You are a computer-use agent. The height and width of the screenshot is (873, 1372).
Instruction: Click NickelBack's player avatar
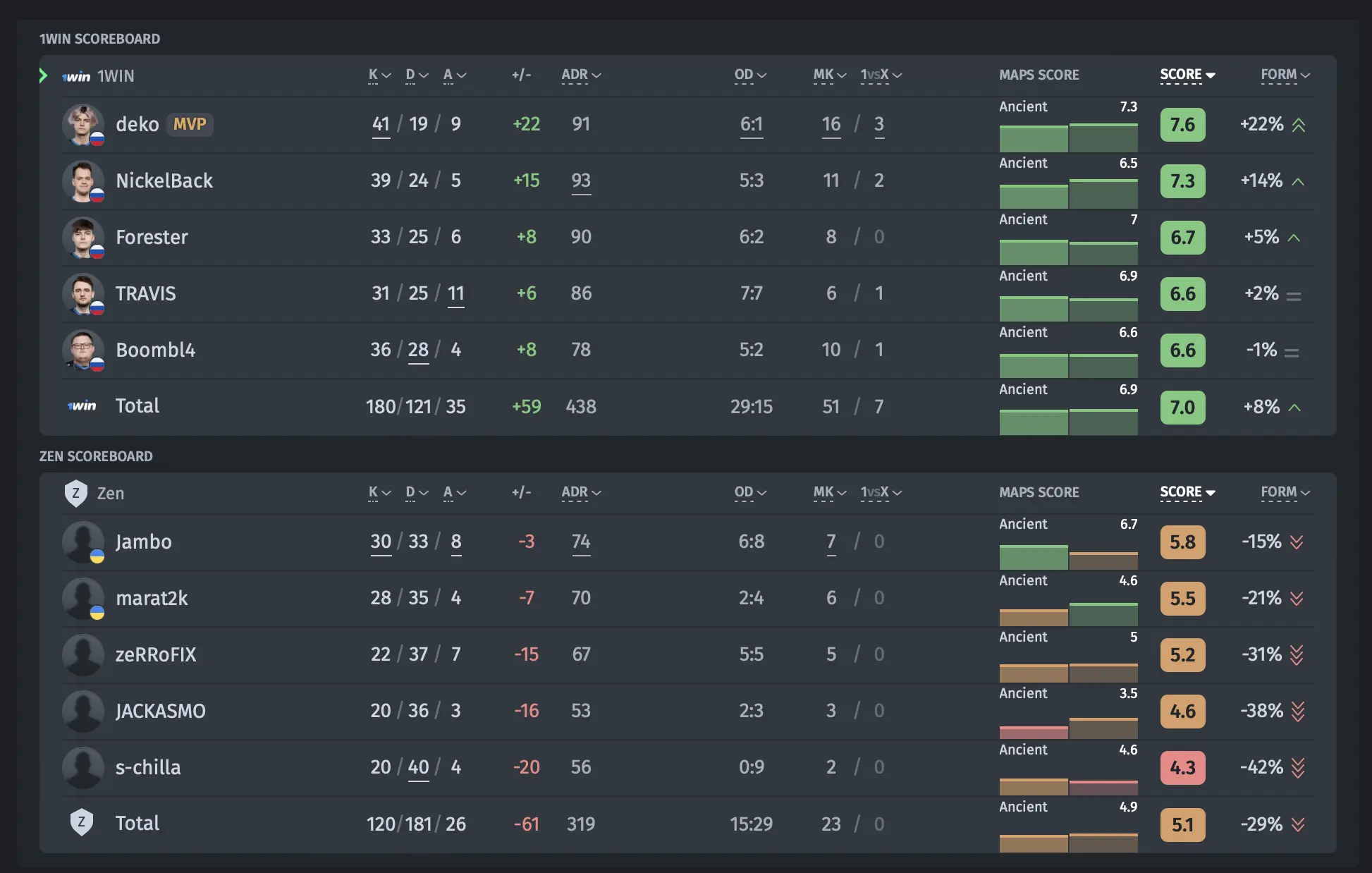tap(83, 181)
